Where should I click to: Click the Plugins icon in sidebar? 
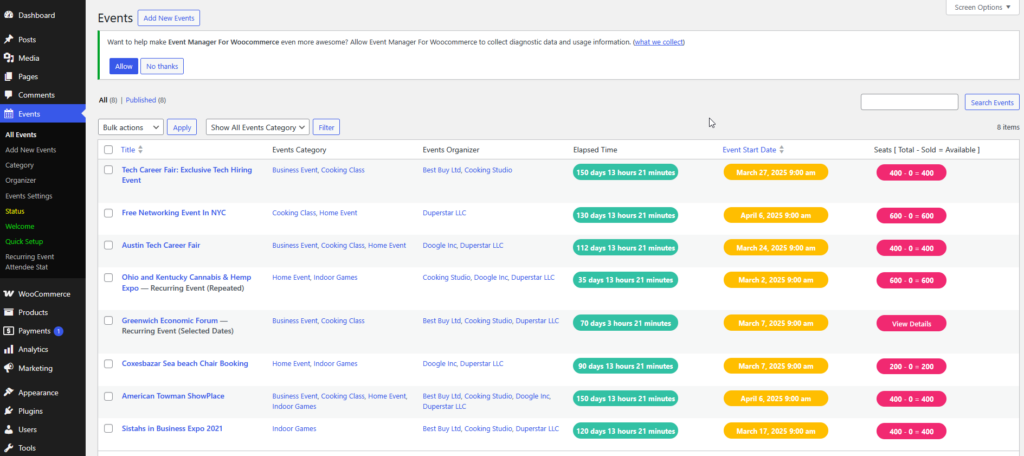(x=9, y=411)
